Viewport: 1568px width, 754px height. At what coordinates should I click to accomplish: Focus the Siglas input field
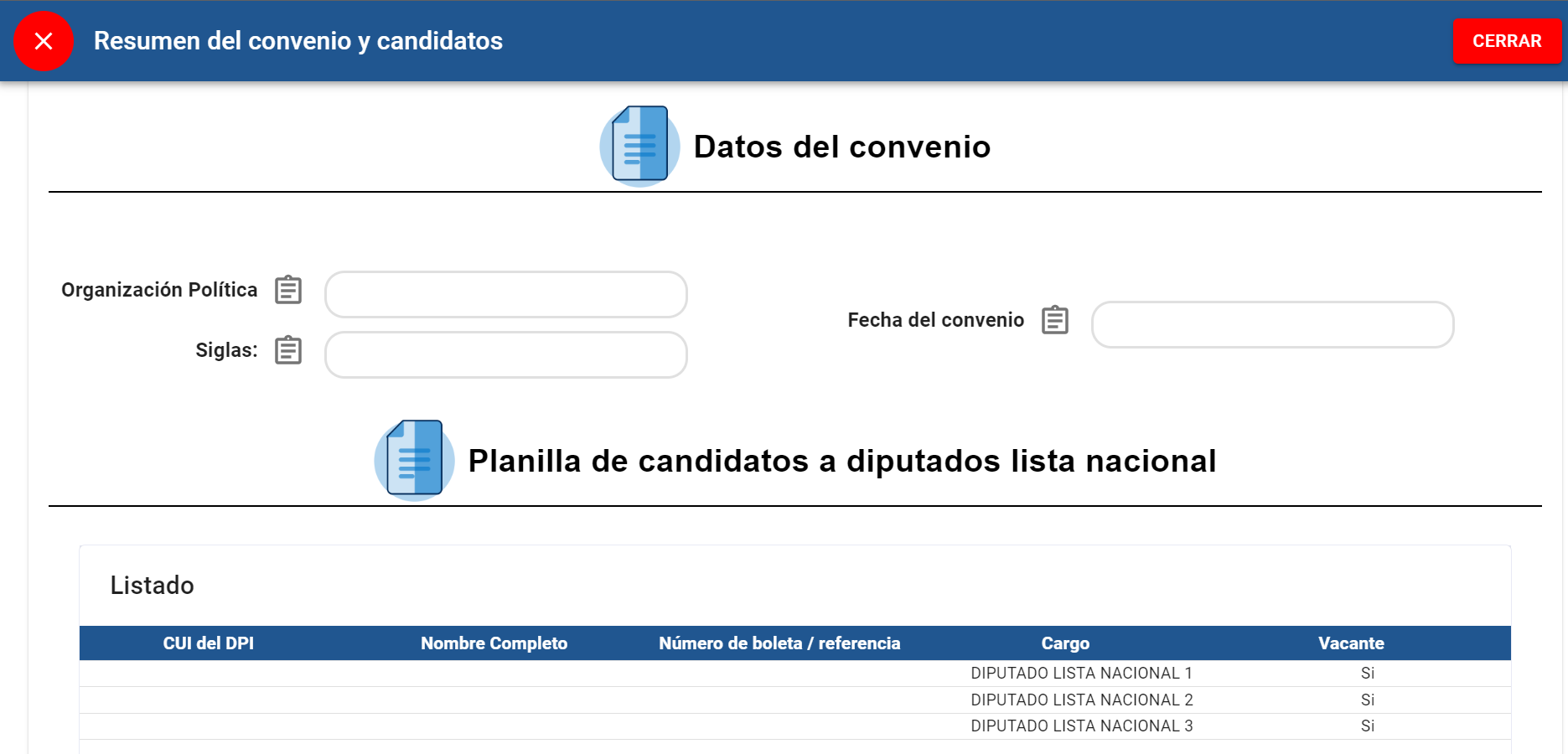[505, 354]
